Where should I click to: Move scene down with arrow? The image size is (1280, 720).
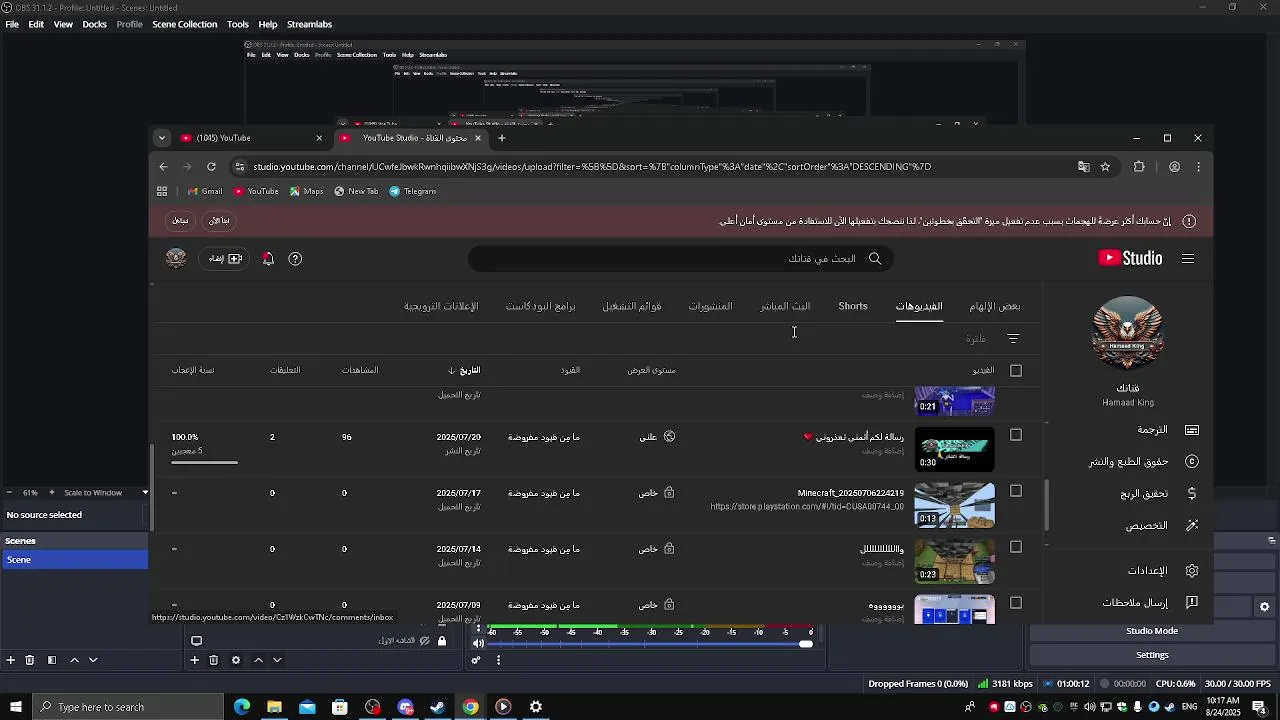coord(93,660)
